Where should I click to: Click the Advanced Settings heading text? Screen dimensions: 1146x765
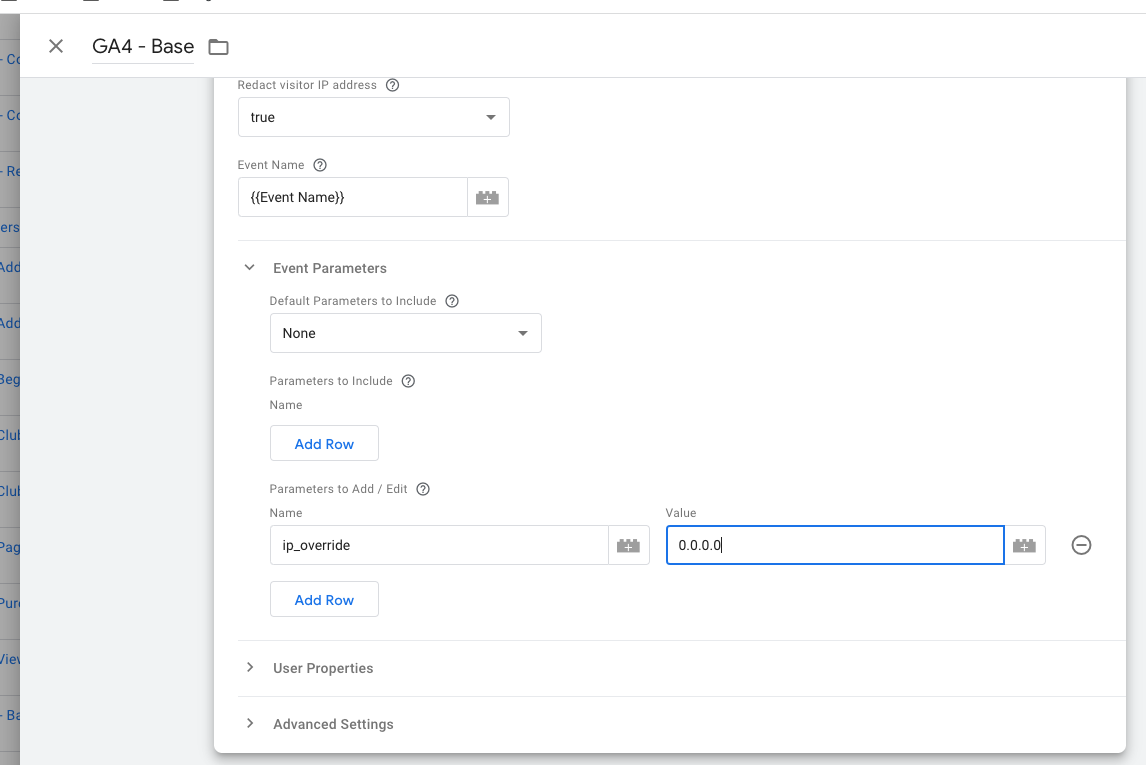[333, 724]
